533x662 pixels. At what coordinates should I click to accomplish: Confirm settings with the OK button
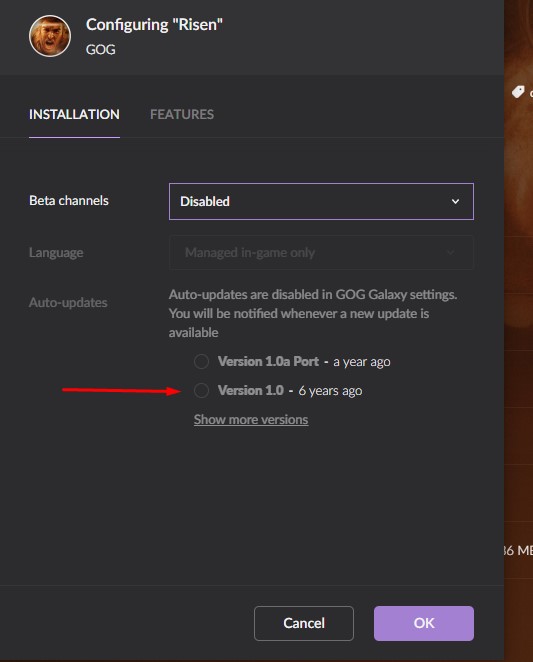point(424,623)
